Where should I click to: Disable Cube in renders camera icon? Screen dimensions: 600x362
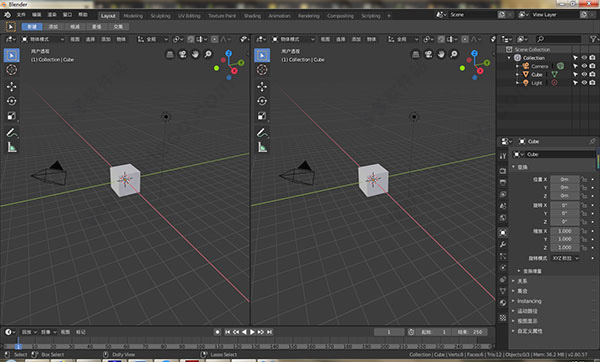592,74
